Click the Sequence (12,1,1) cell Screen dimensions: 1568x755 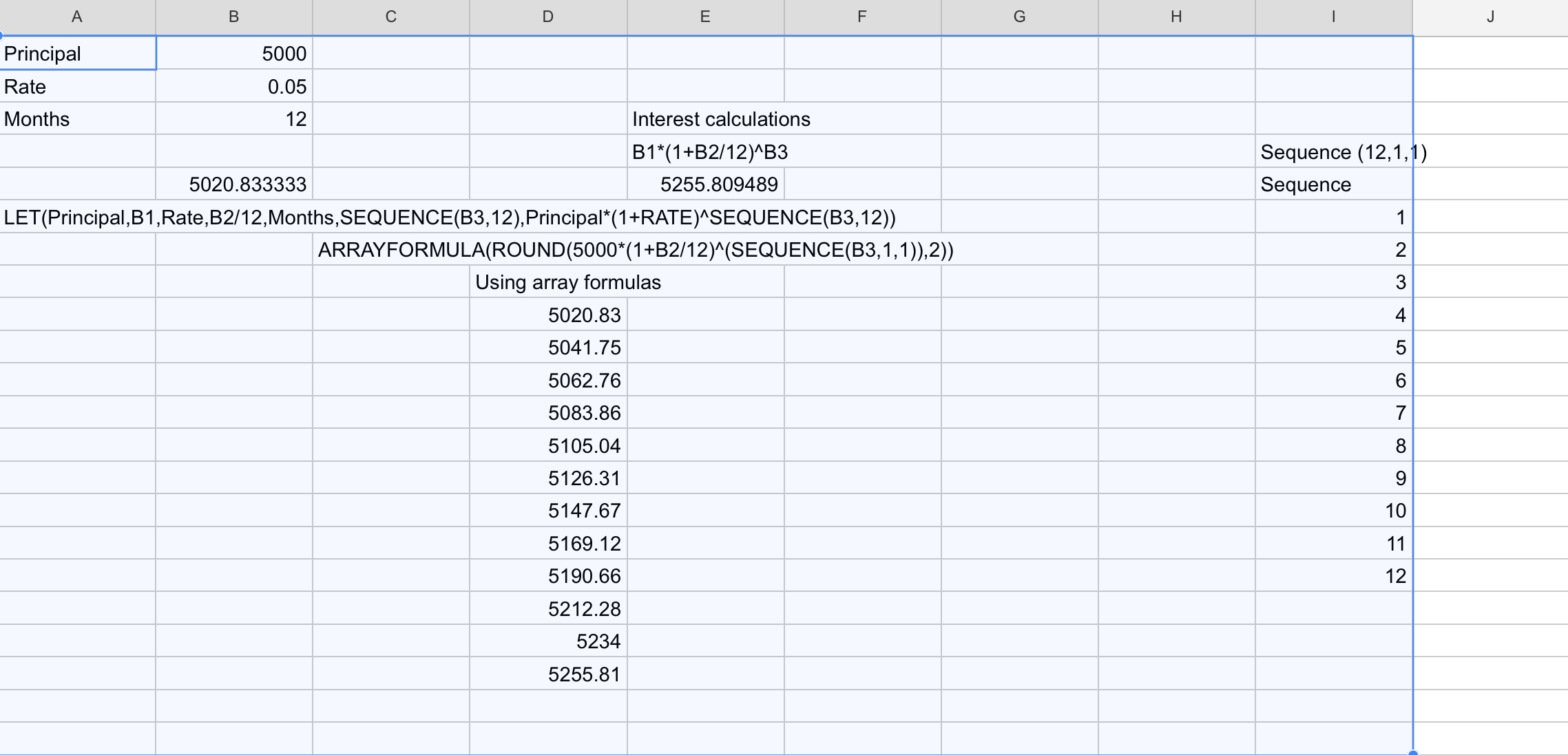pyautogui.click(x=1333, y=152)
